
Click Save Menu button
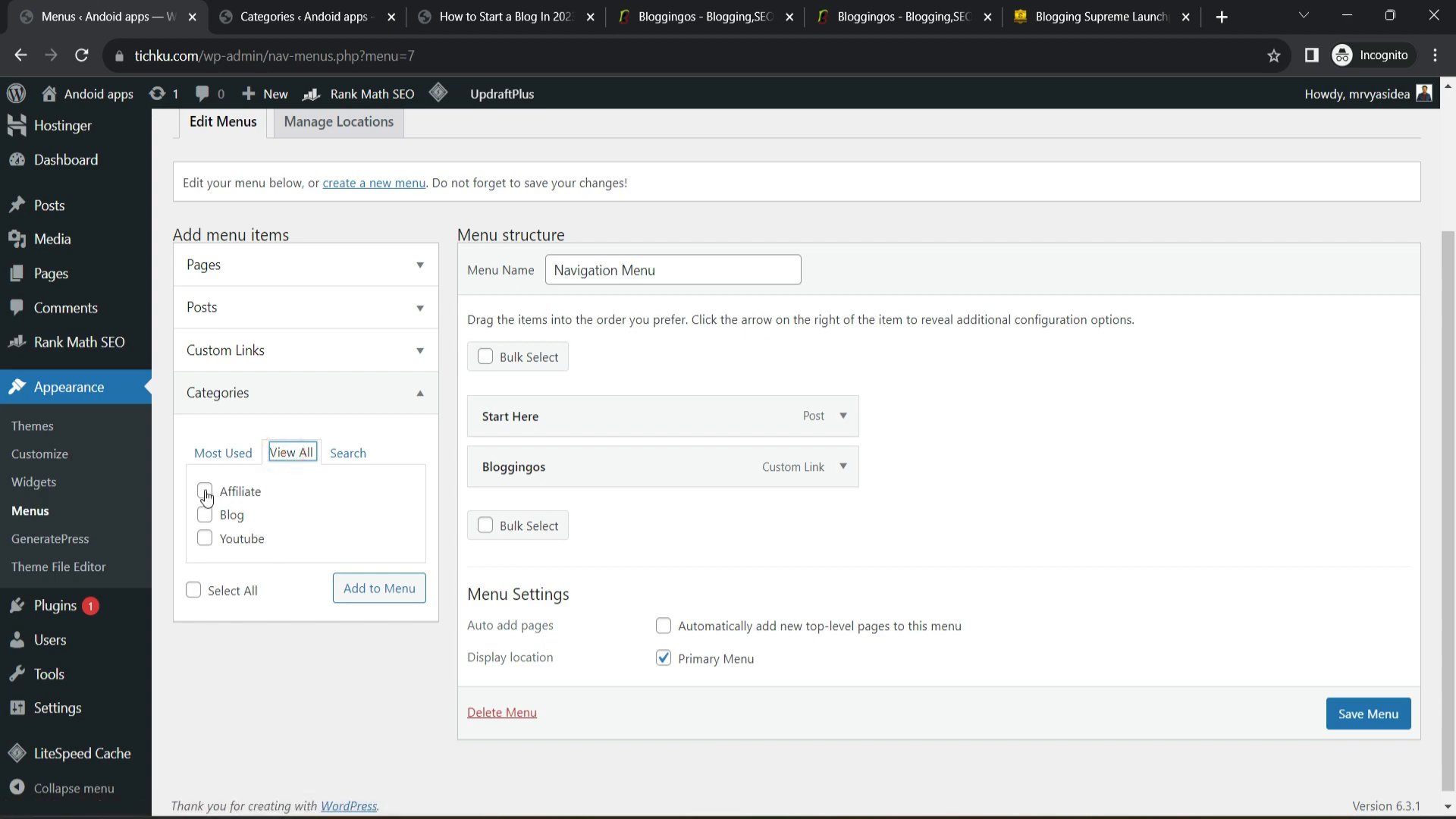(1368, 713)
